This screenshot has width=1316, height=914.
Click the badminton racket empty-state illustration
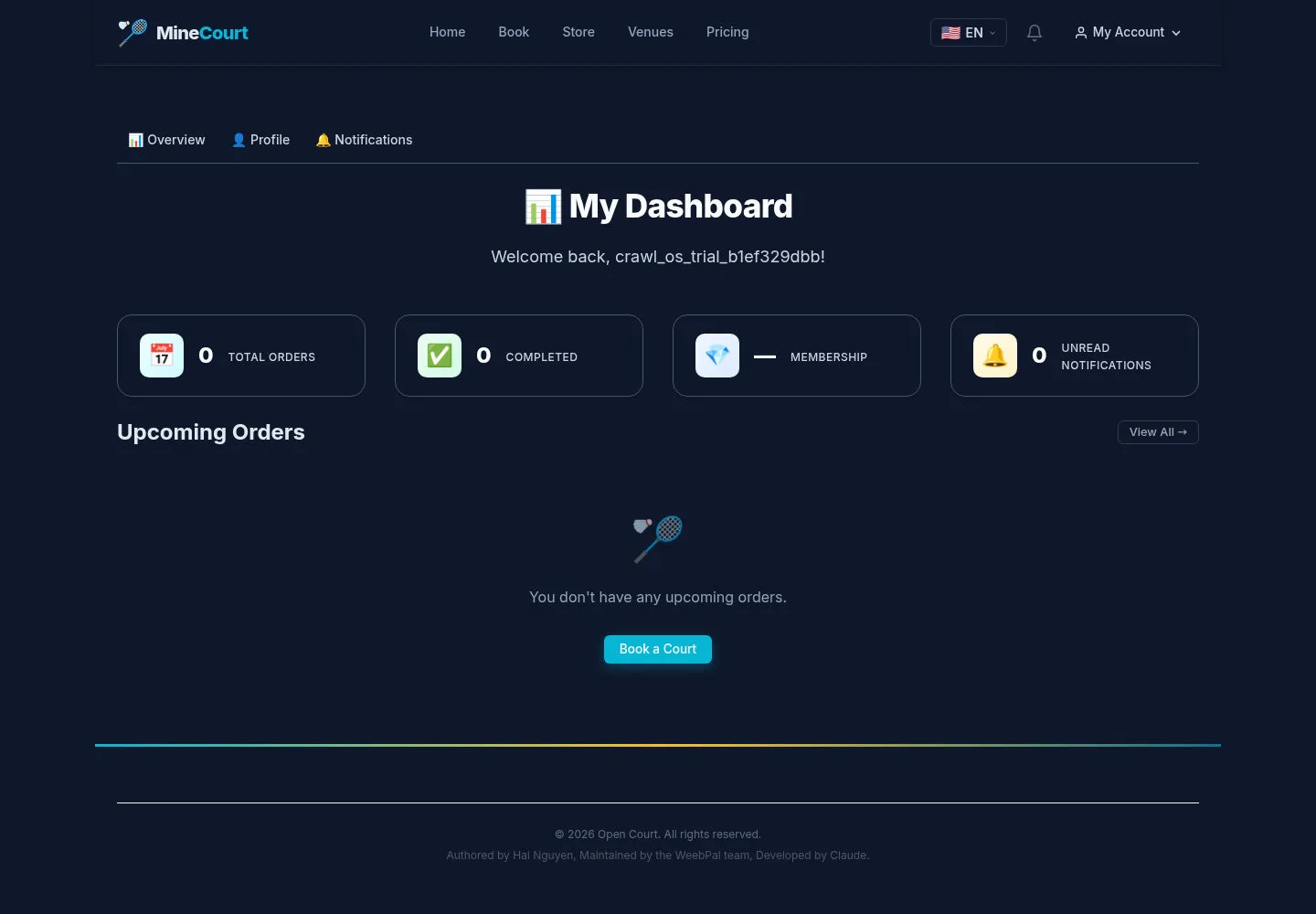click(x=658, y=539)
